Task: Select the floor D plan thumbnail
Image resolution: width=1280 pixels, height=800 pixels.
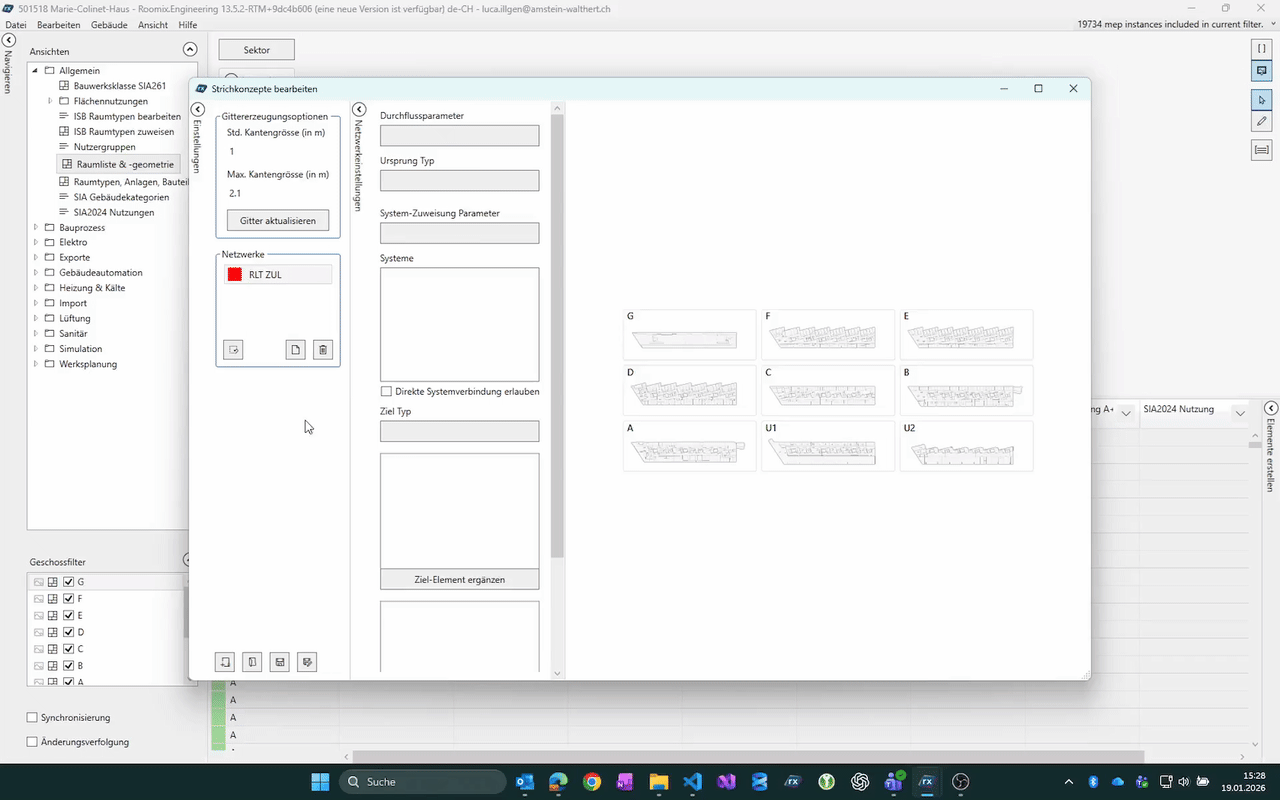Action: click(x=689, y=391)
